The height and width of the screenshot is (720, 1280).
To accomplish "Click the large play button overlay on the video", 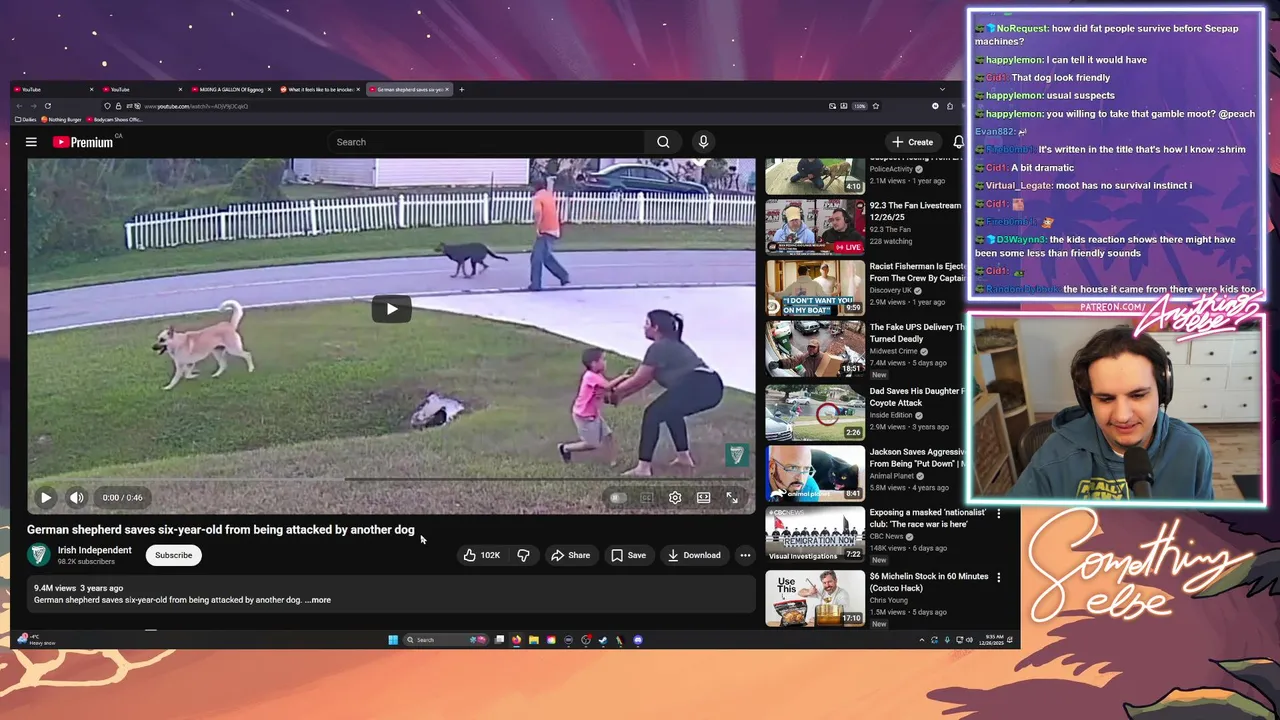I will [x=391, y=308].
